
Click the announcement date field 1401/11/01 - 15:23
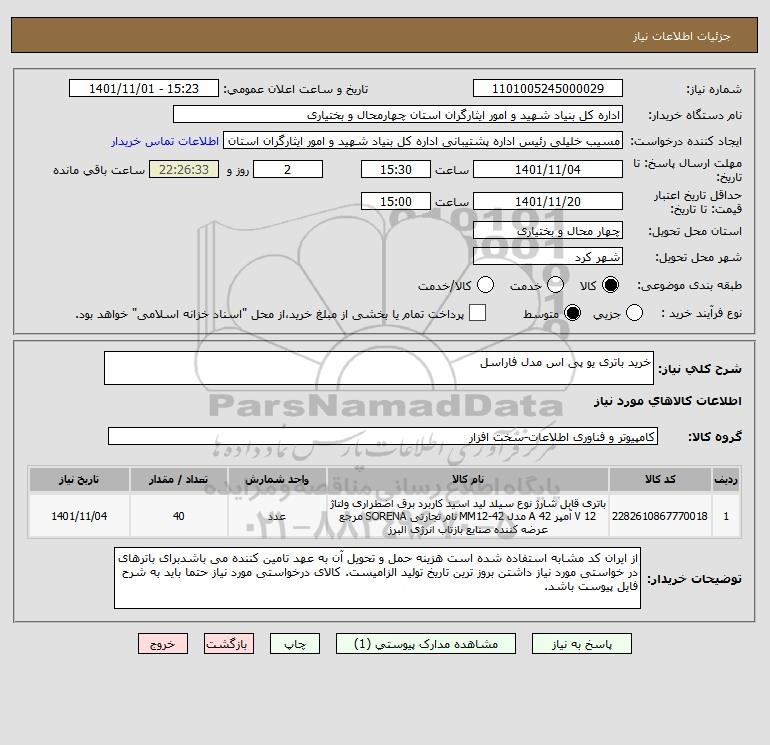(144, 88)
